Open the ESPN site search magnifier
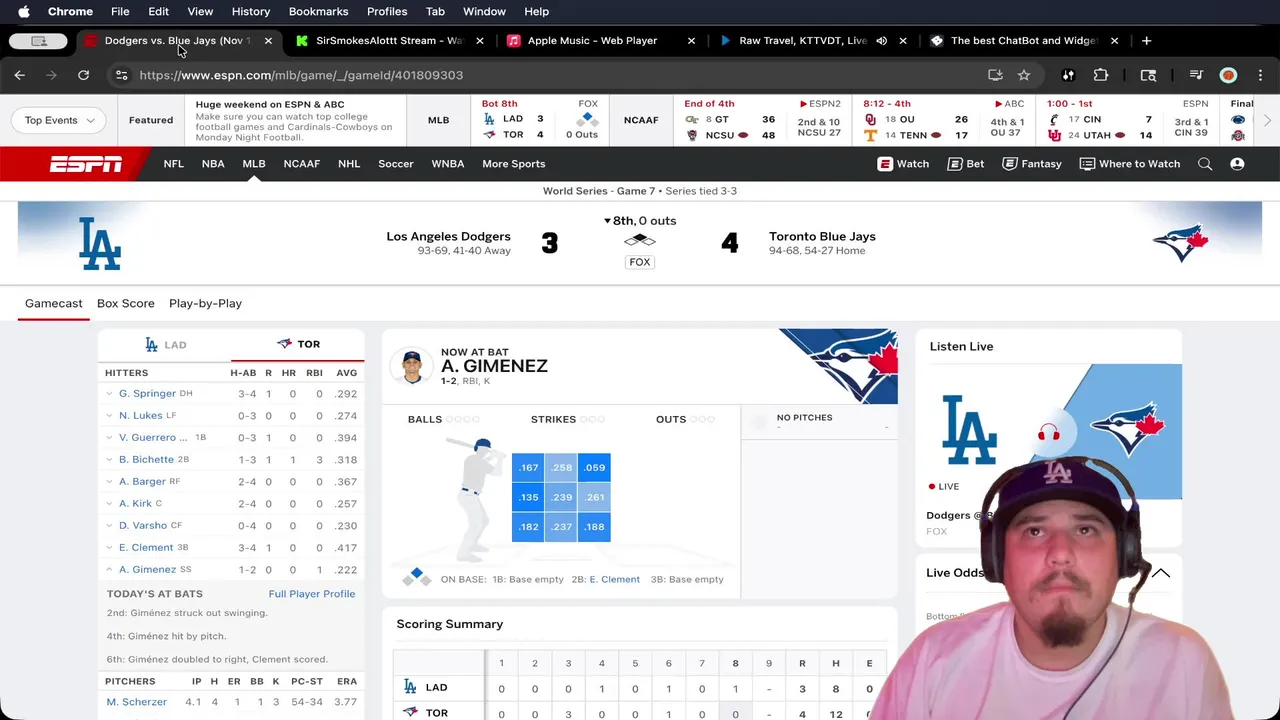1280x720 pixels. (x=1205, y=164)
